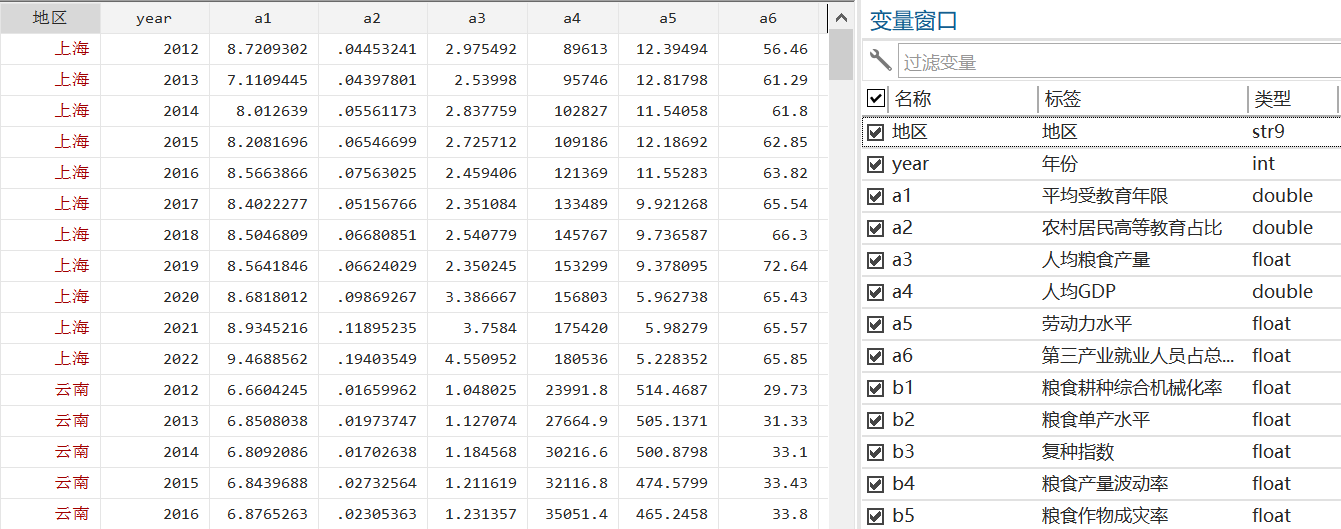
Task: Select the year column header in the data grid
Action: (x=154, y=18)
